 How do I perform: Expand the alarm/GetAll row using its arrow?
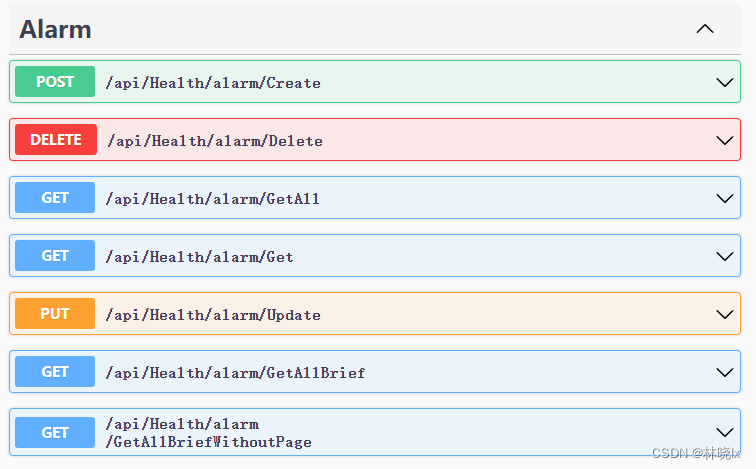point(725,198)
